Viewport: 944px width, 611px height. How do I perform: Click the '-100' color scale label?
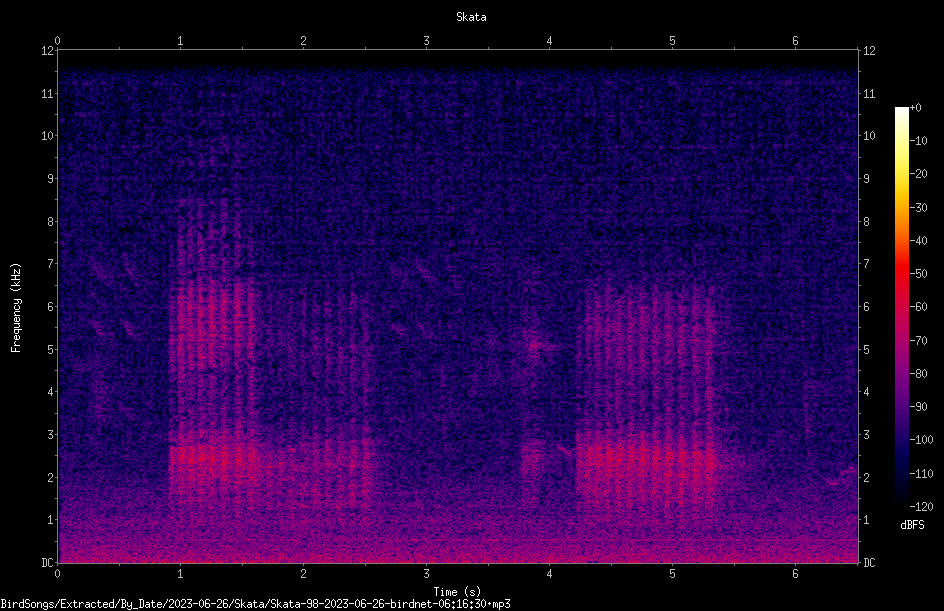tap(921, 440)
